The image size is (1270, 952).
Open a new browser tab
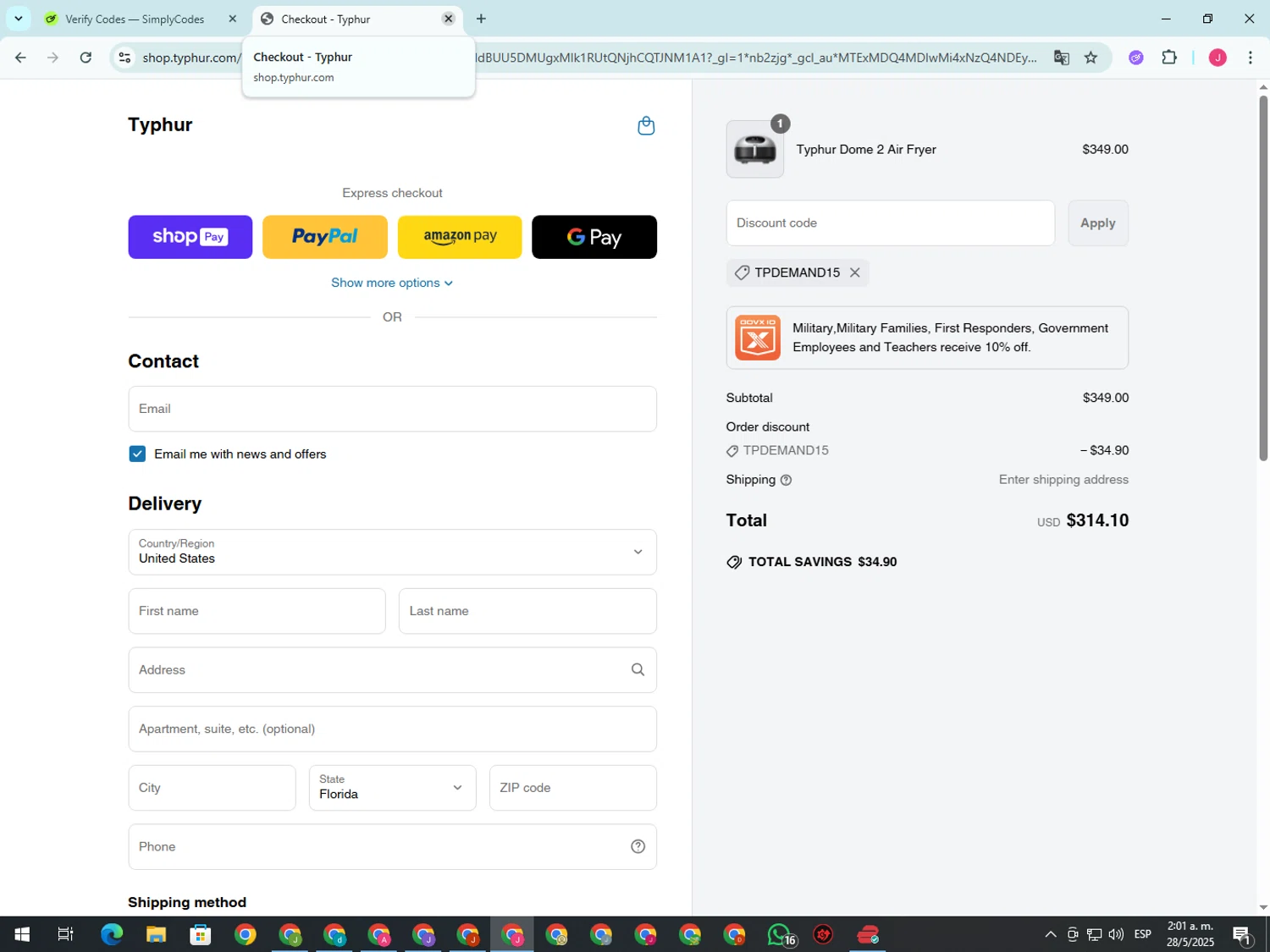coord(481,19)
